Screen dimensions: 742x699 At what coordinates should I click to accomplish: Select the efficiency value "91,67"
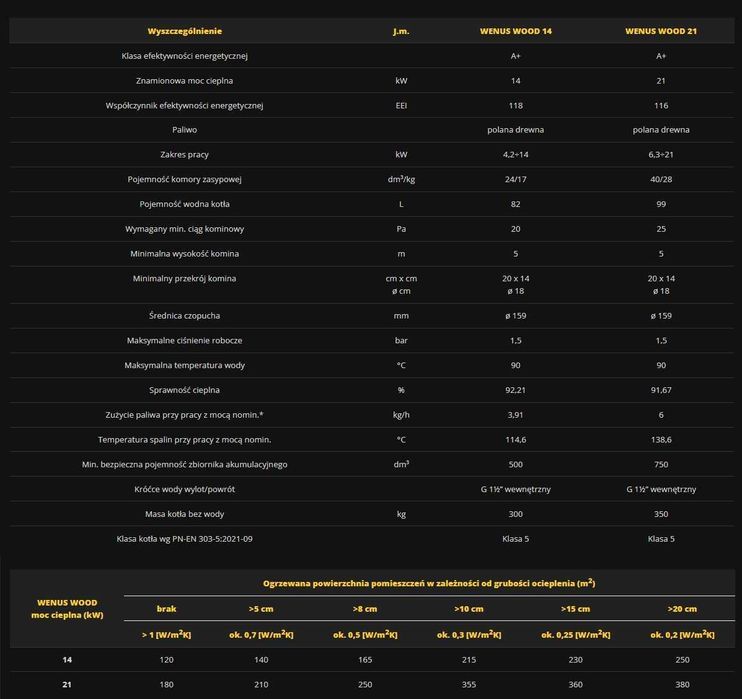point(661,390)
